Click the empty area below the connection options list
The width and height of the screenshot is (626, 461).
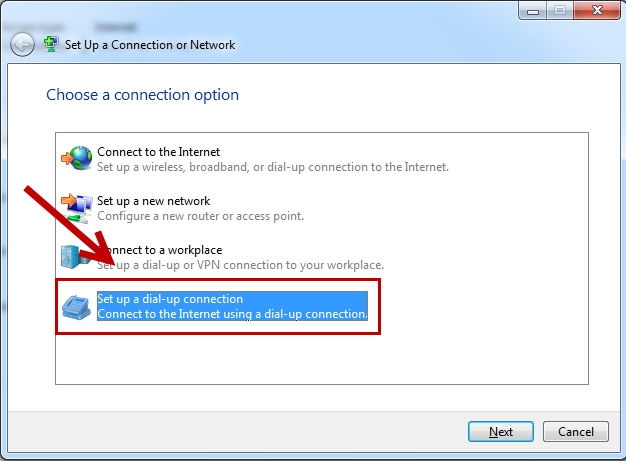322,358
